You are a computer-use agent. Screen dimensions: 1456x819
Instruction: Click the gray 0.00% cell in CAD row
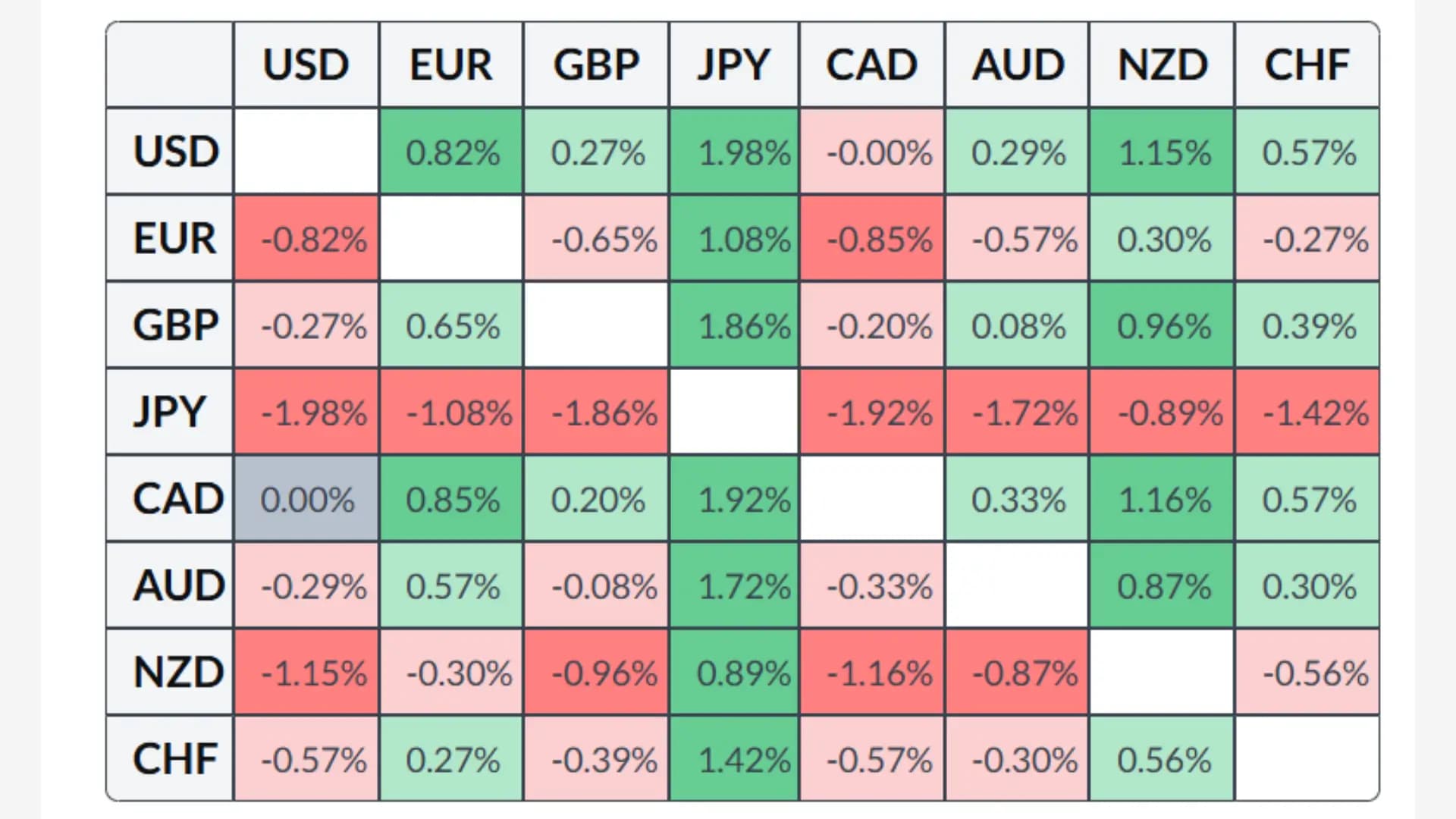tap(307, 499)
